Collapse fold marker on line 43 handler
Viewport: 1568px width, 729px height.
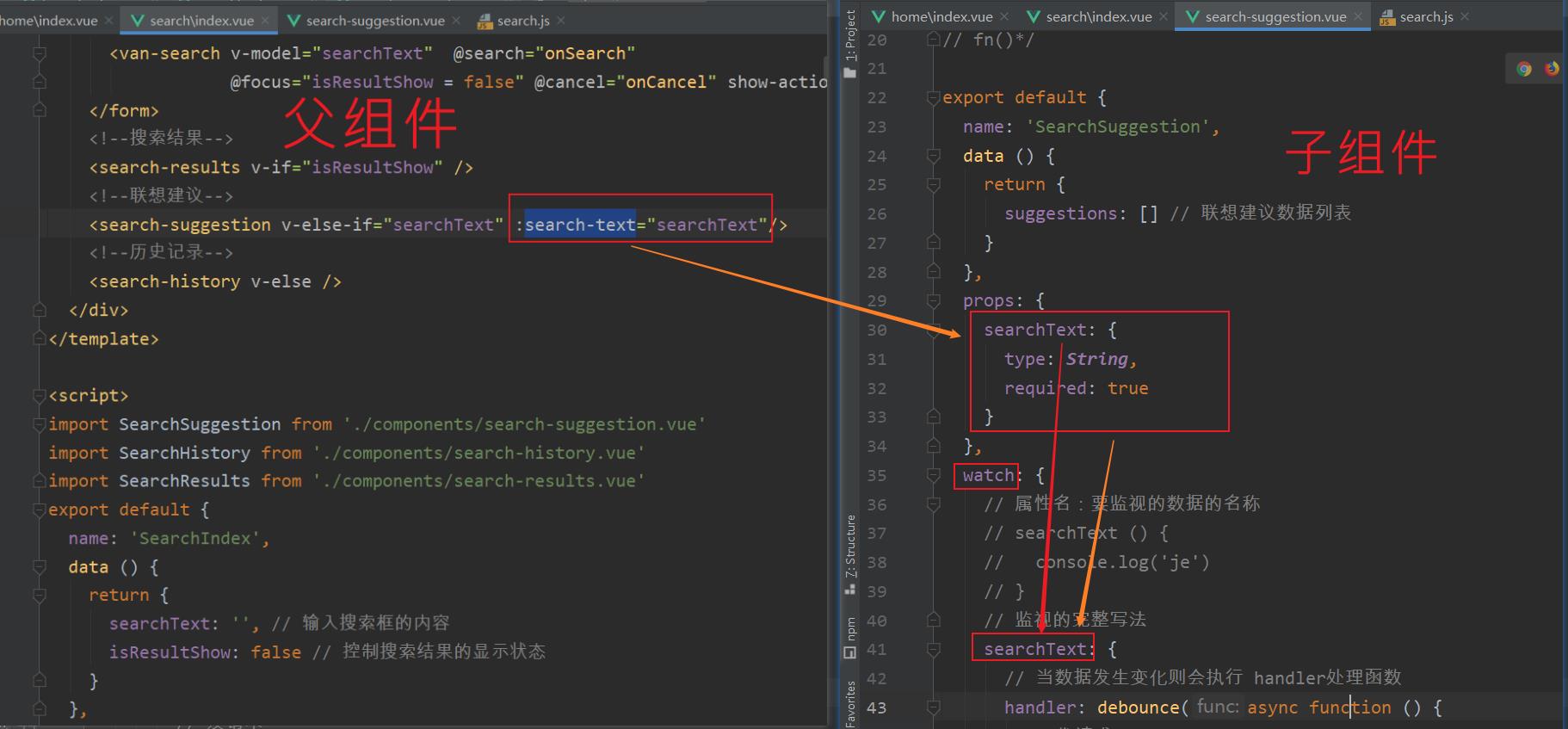coord(934,707)
